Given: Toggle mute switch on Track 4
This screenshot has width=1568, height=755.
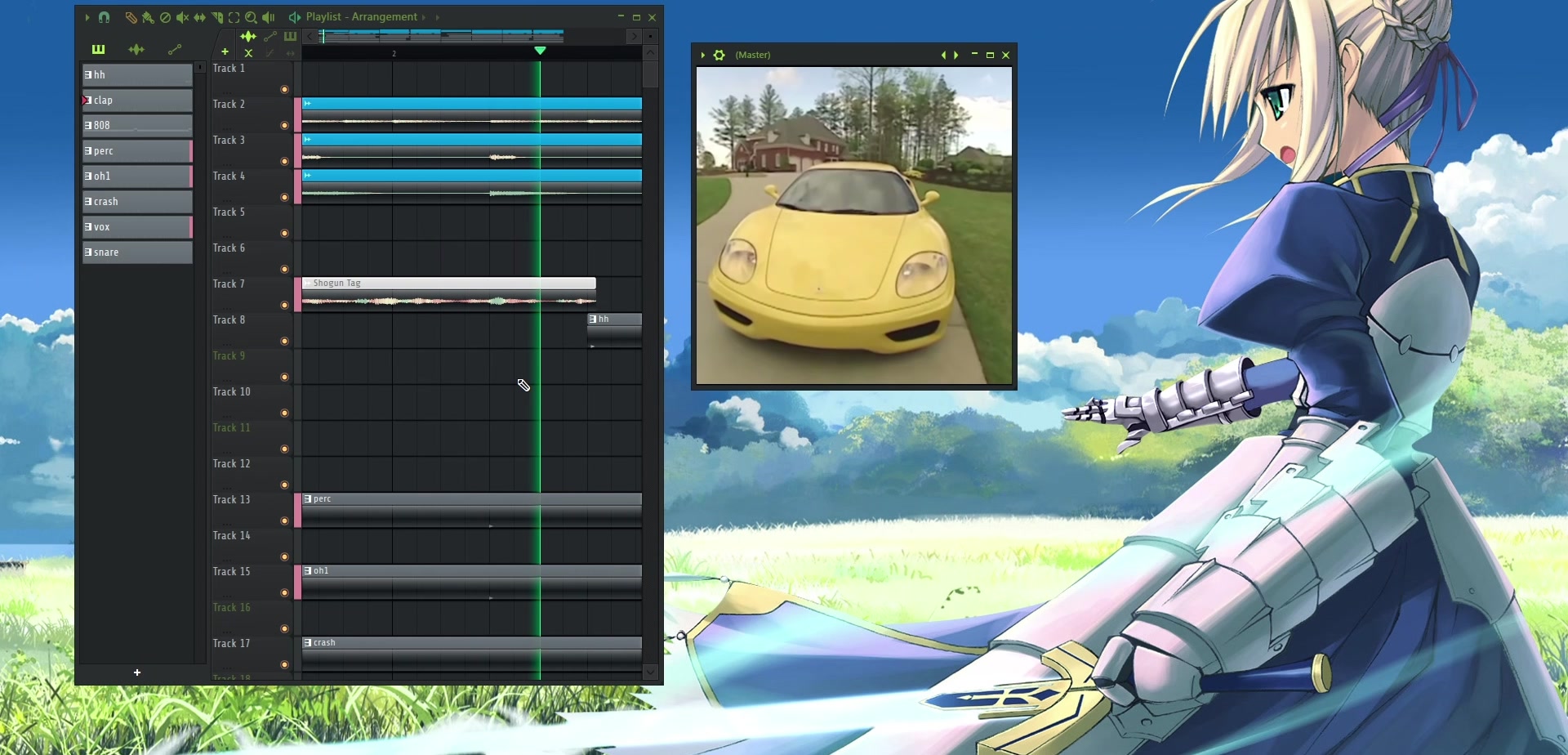Looking at the screenshot, I should click(x=285, y=198).
